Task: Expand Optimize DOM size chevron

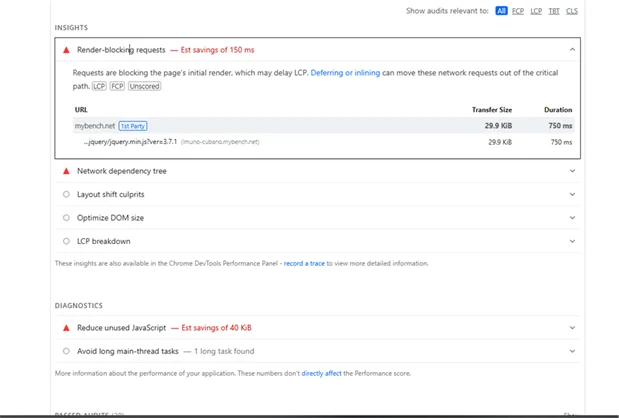Action: [572, 217]
